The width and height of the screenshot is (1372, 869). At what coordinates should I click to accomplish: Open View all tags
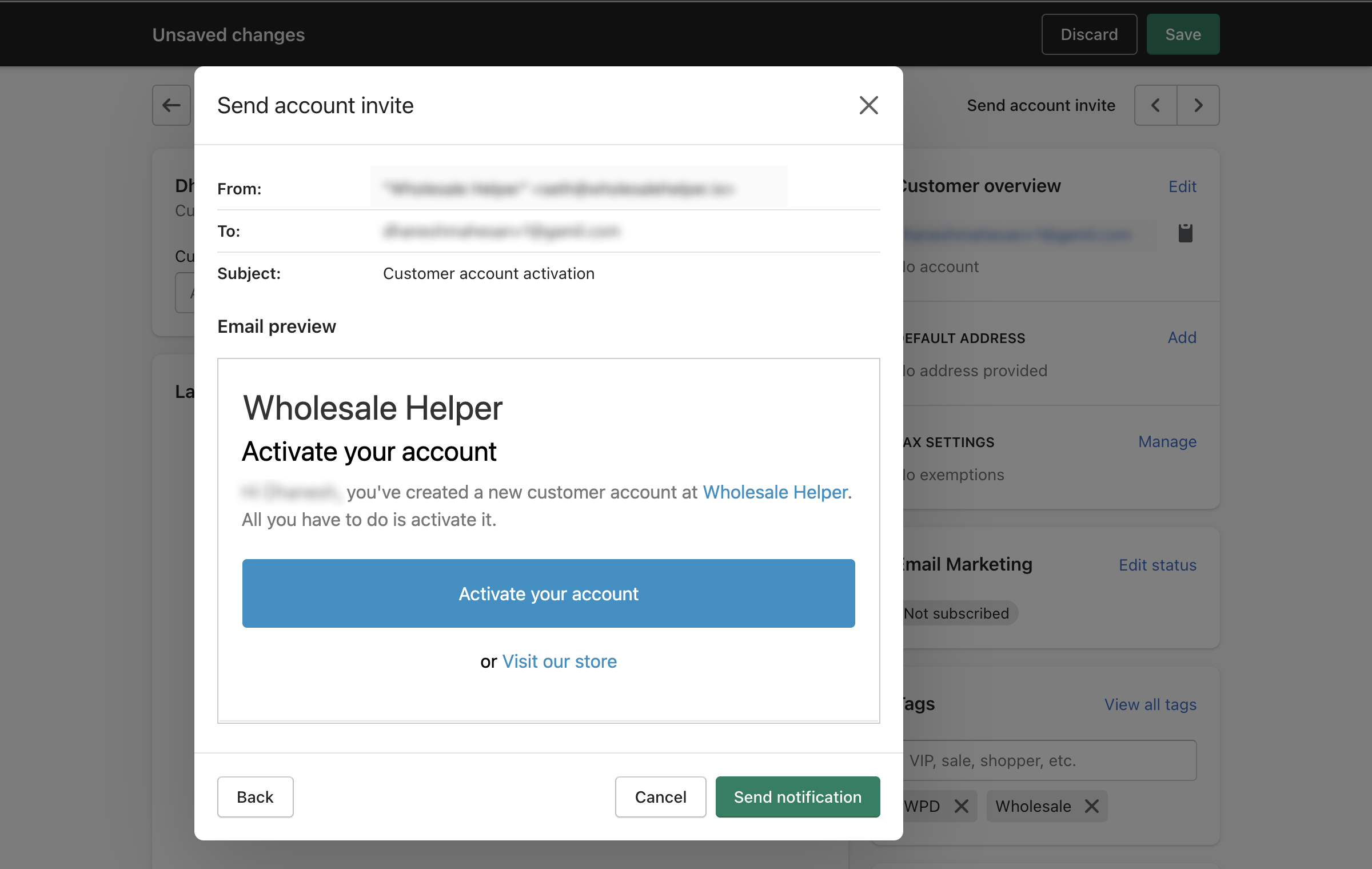point(1150,704)
